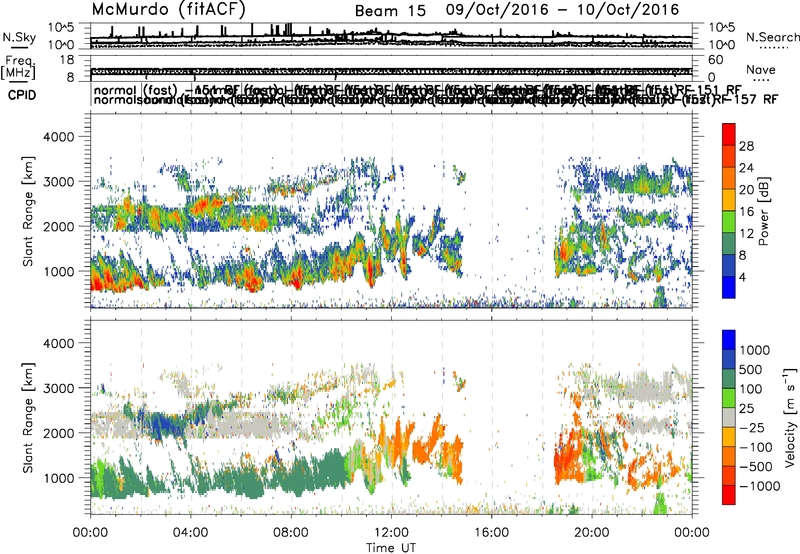800x554 pixels.
Task: Click the 2000 km tick on velocity panel
Action: coord(61,433)
